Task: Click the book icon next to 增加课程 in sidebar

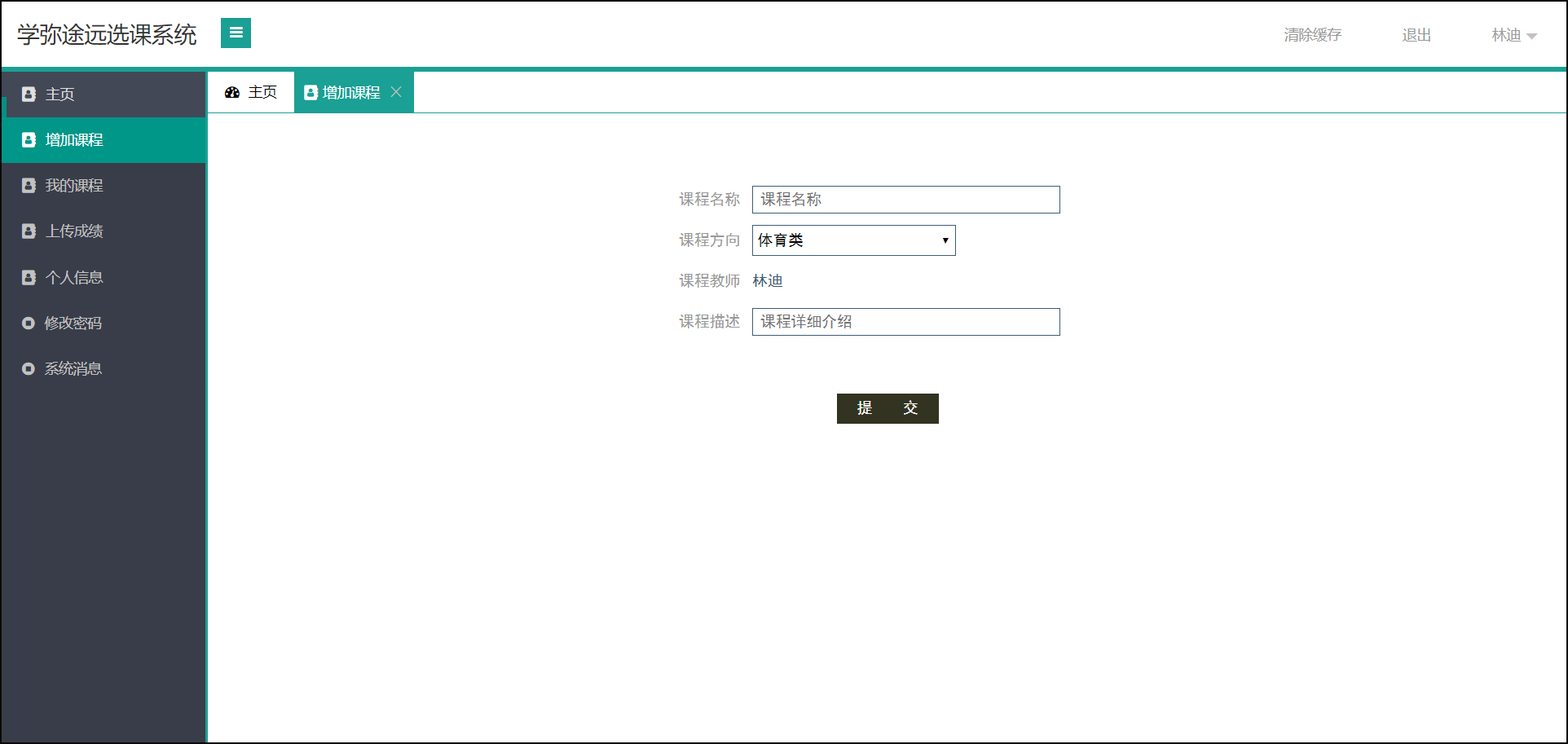Action: [27, 139]
